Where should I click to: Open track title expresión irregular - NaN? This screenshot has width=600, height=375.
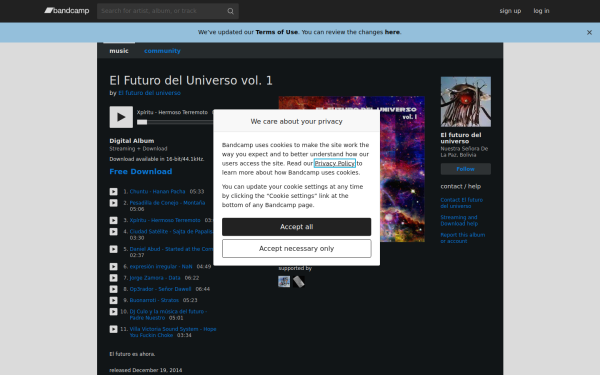[x=161, y=266]
